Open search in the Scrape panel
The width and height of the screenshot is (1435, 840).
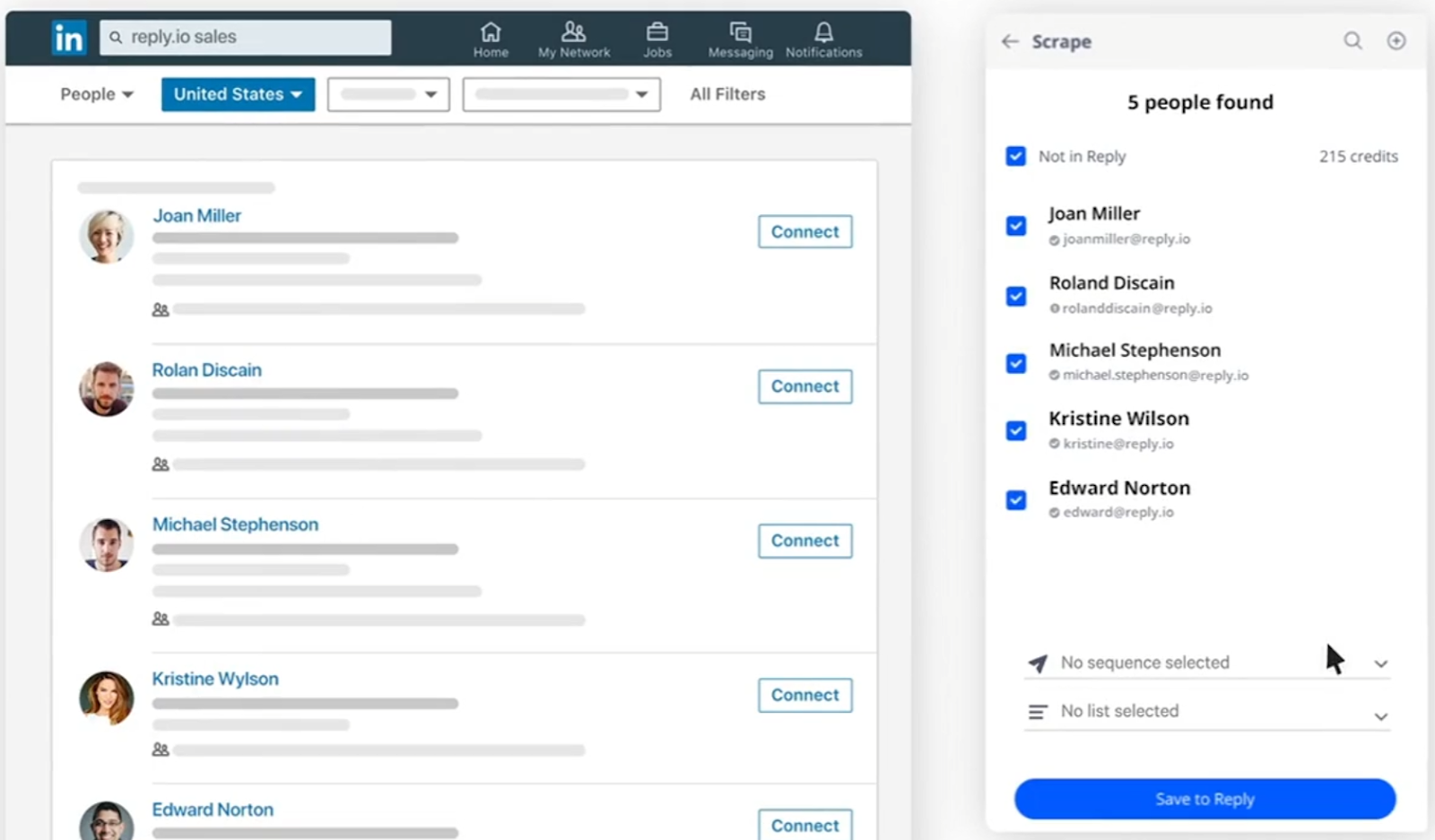(x=1352, y=40)
